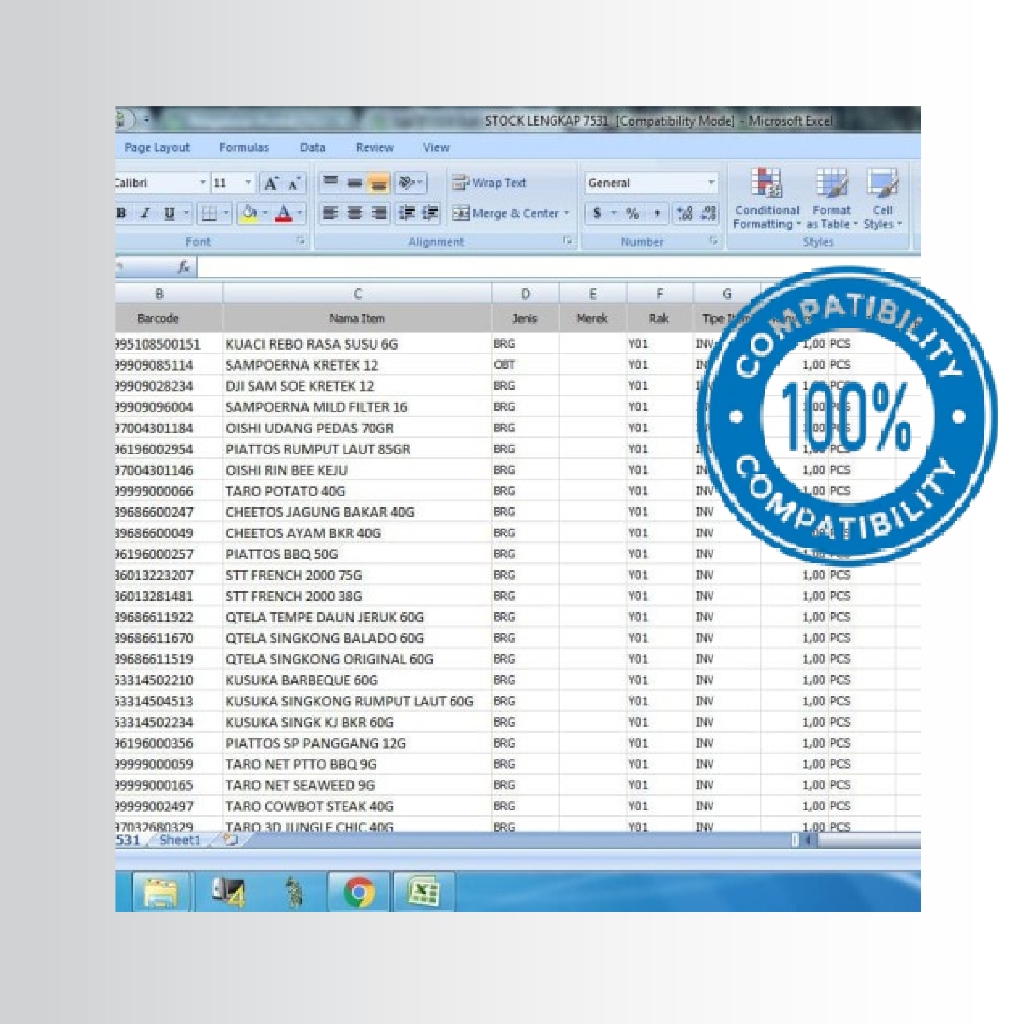Select Middle Align icon
The image size is (1024, 1024).
(355, 182)
